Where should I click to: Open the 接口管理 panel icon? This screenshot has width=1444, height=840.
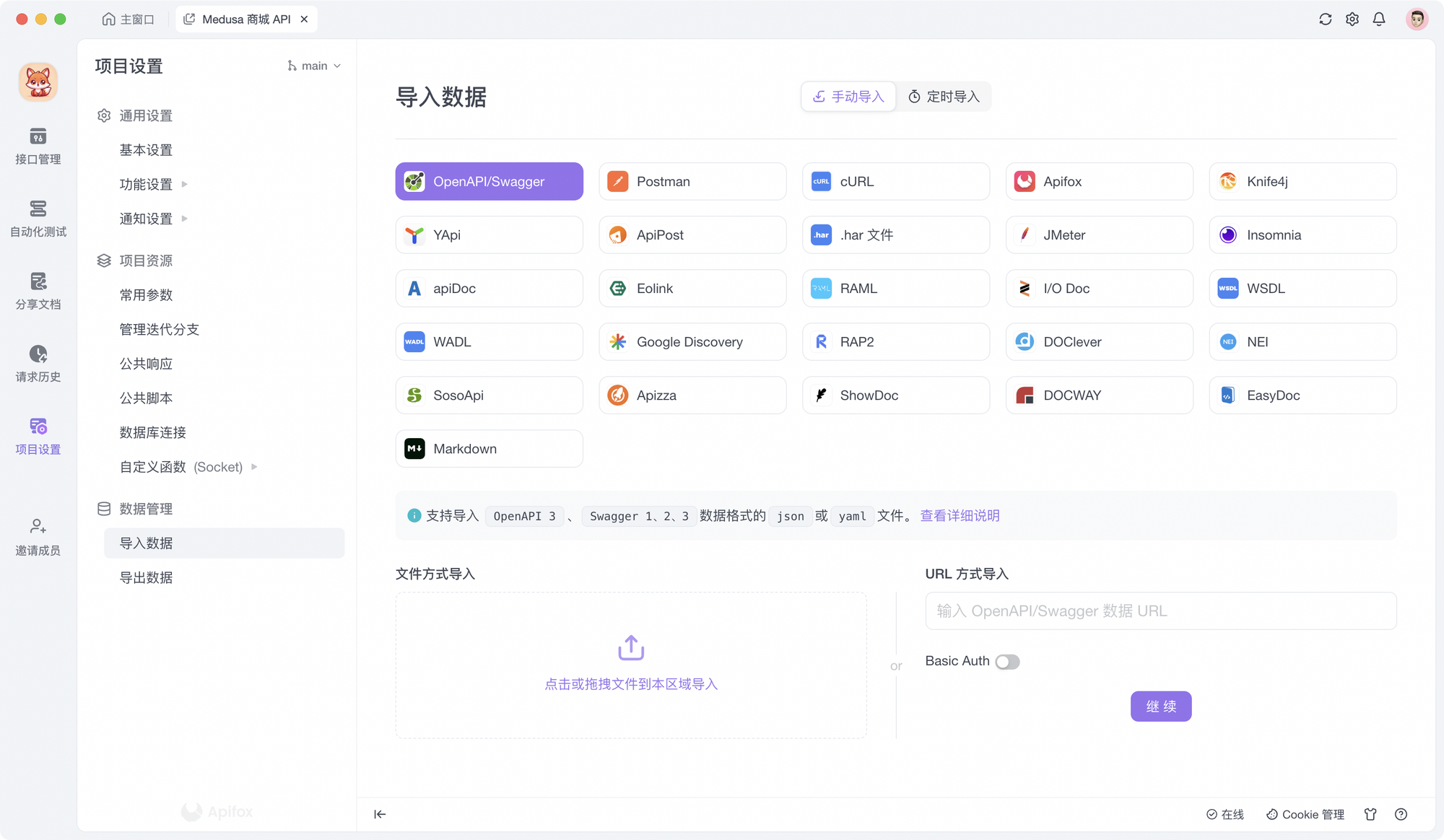(x=39, y=145)
